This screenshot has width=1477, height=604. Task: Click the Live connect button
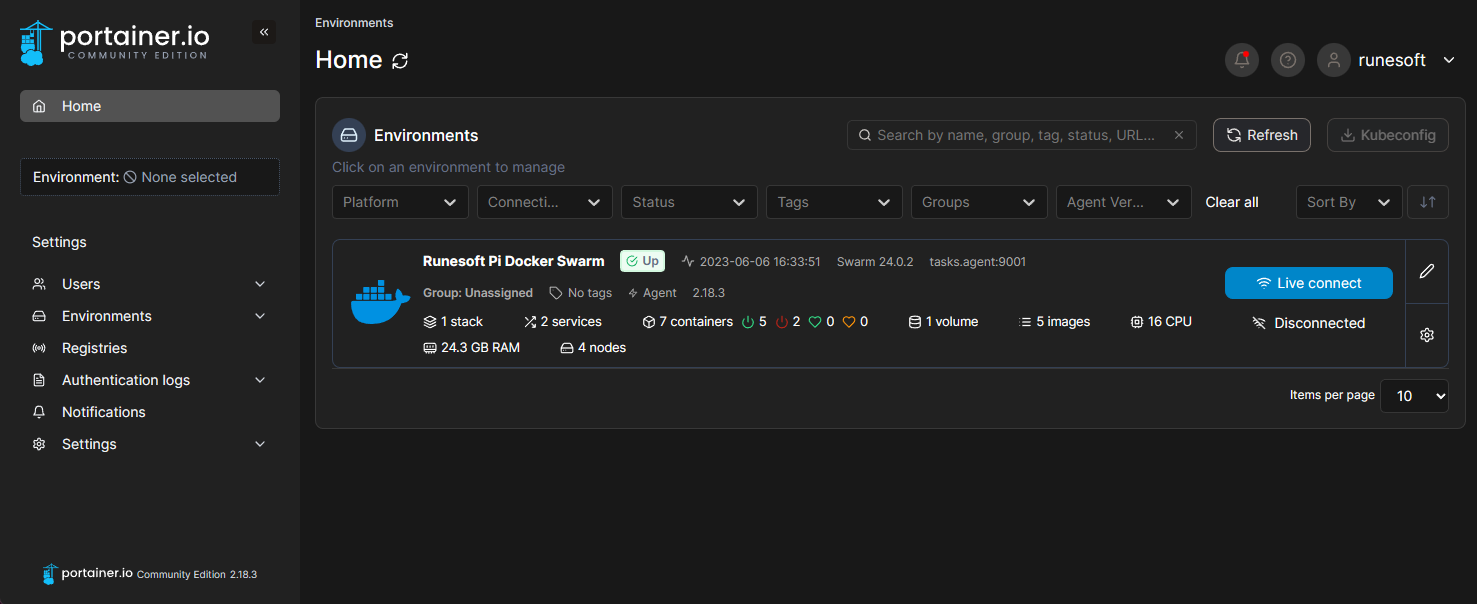point(1308,283)
